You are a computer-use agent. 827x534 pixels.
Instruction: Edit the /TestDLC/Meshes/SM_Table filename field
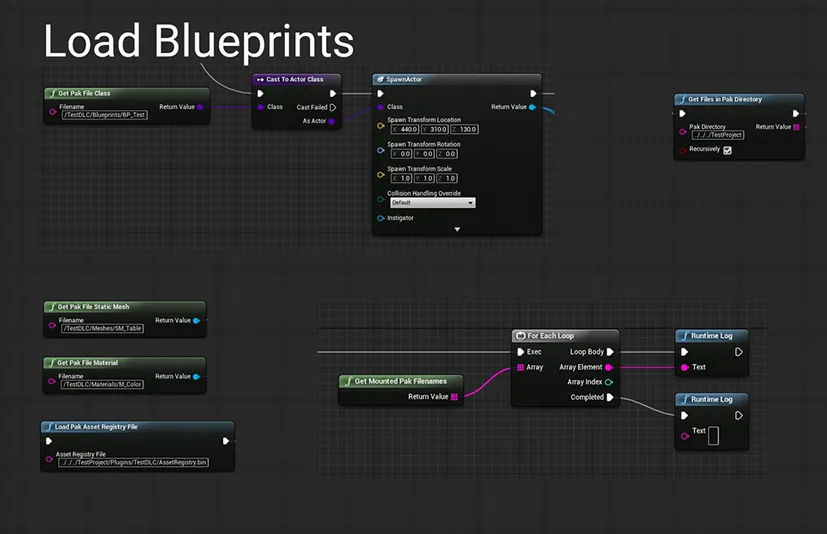103,328
